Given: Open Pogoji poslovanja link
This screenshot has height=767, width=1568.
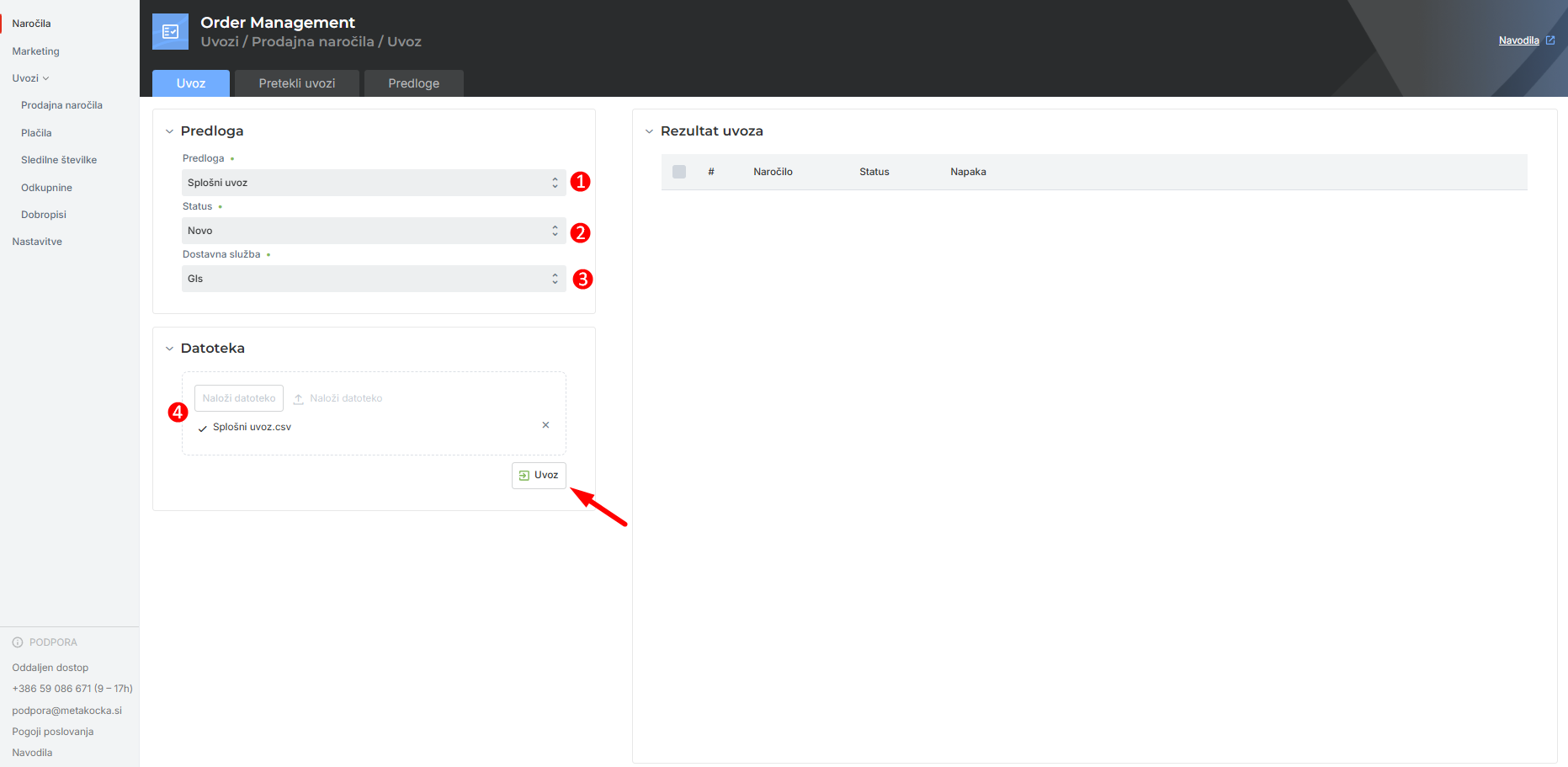Looking at the screenshot, I should click(x=52, y=732).
